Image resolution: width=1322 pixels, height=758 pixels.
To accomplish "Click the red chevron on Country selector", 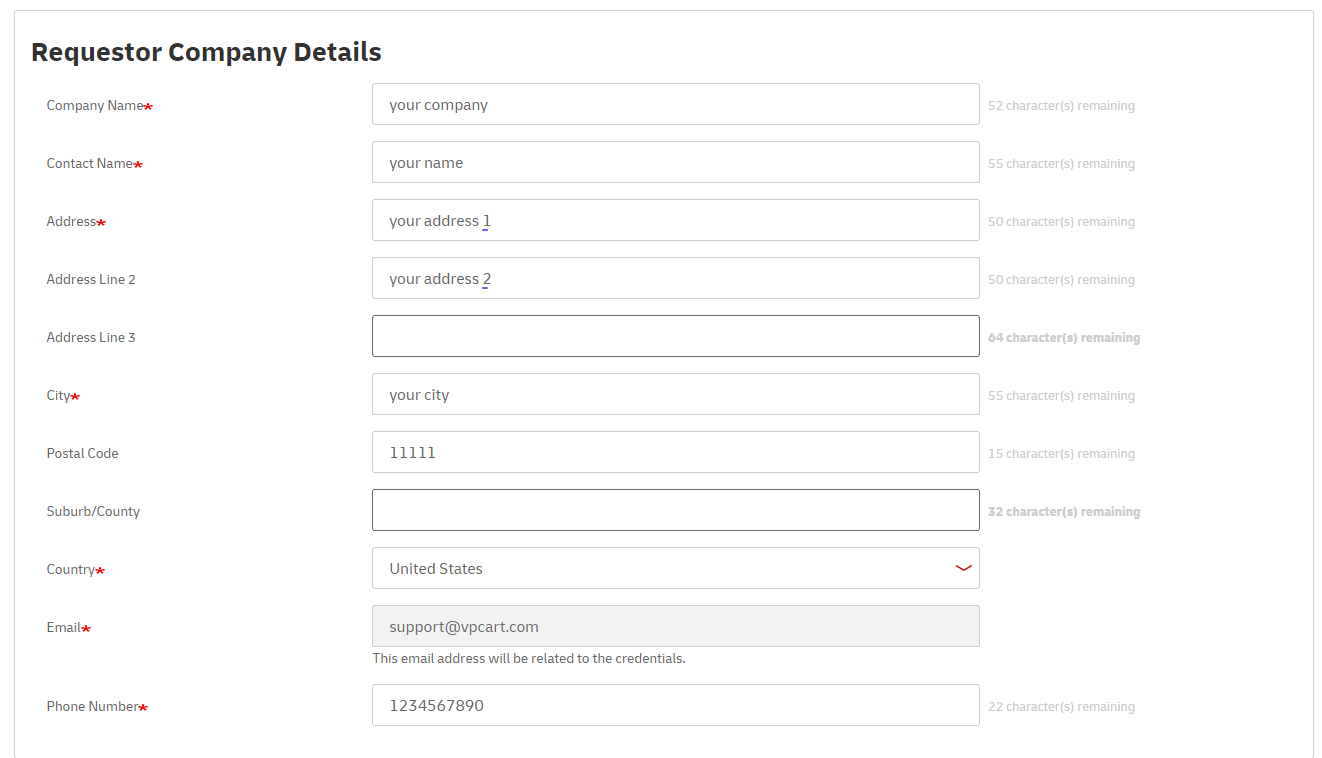I will click(x=963, y=568).
